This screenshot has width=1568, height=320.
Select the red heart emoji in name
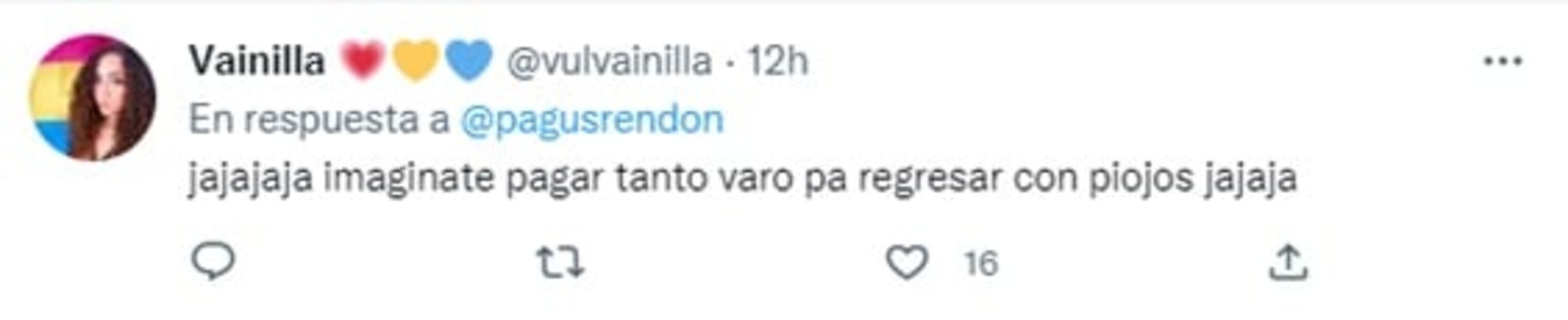[x=361, y=60]
